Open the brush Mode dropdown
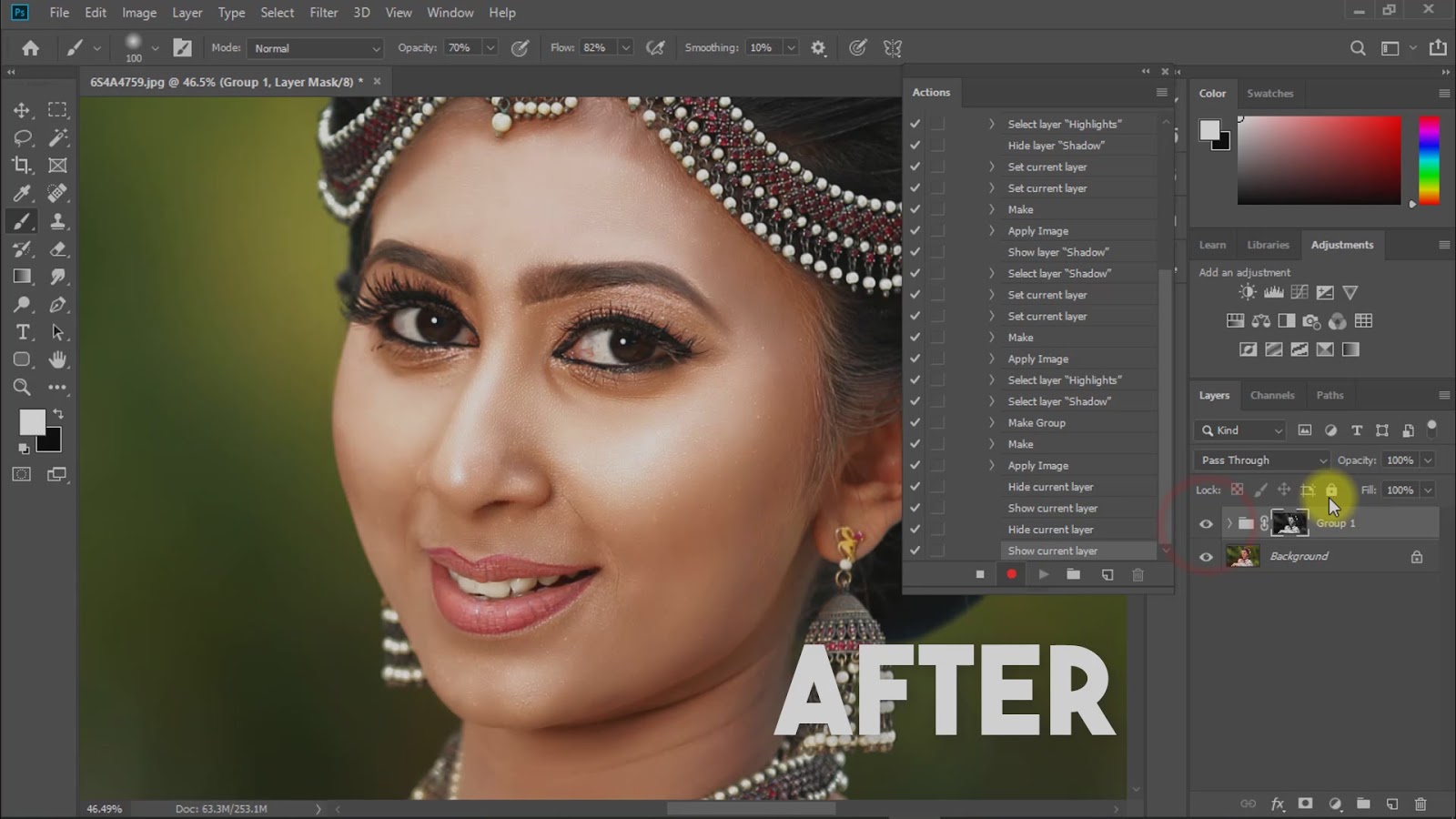This screenshot has height=819, width=1456. tap(315, 48)
